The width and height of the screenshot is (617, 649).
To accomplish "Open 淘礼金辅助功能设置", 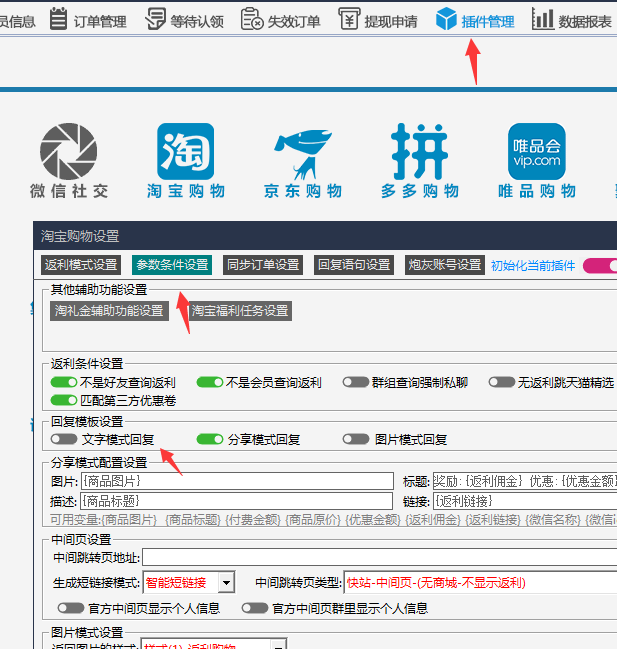I will pyautogui.click(x=109, y=311).
